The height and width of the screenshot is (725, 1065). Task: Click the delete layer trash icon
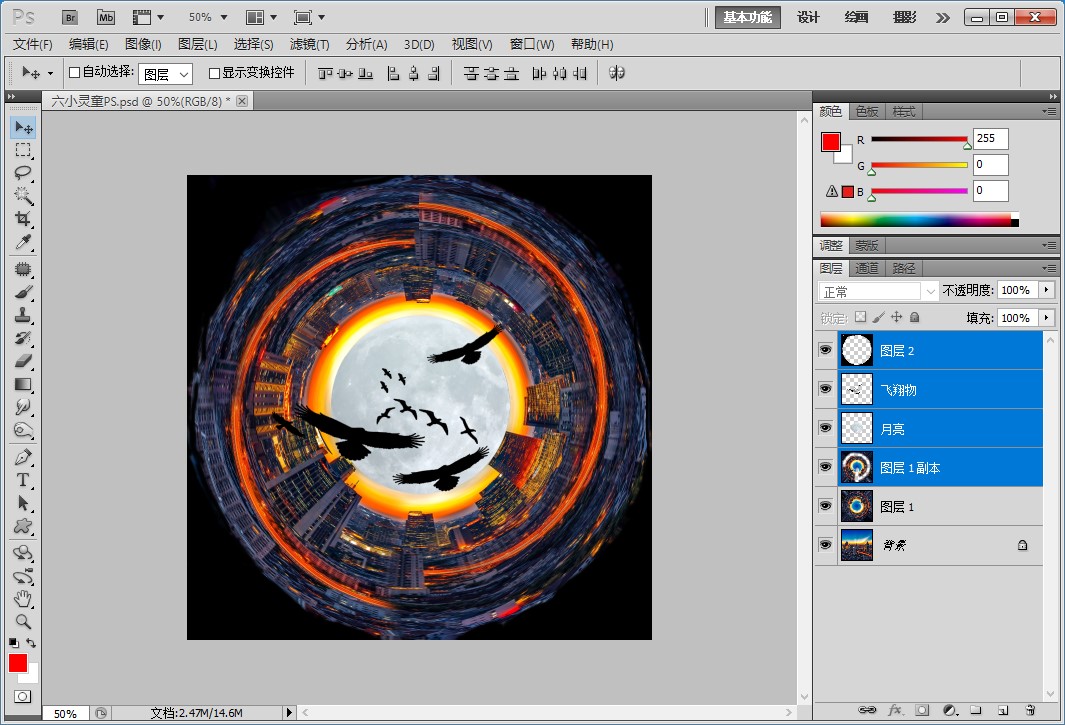[x=1030, y=710]
